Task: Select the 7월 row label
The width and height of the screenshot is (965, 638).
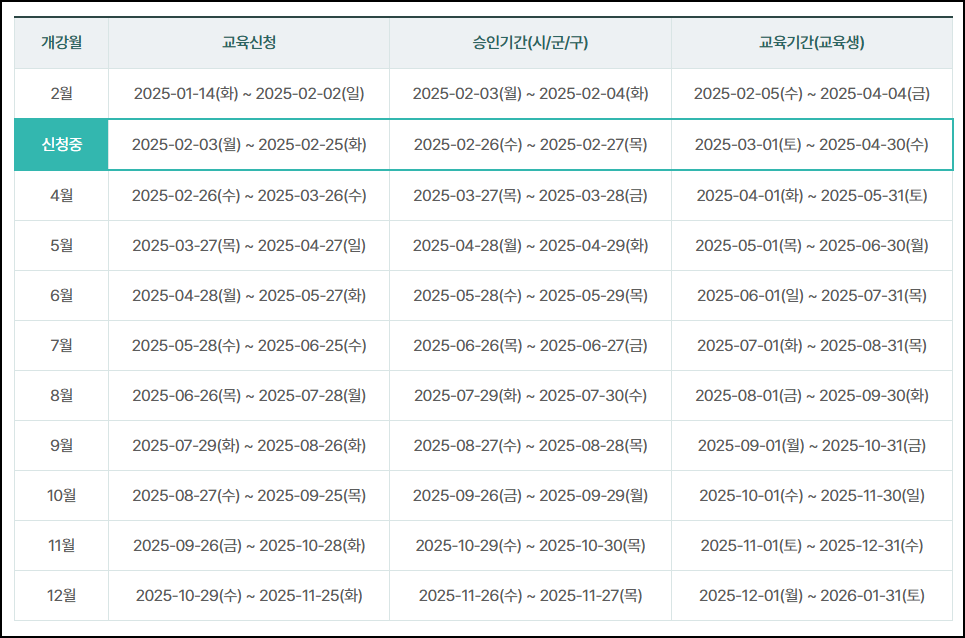Action: (x=62, y=345)
